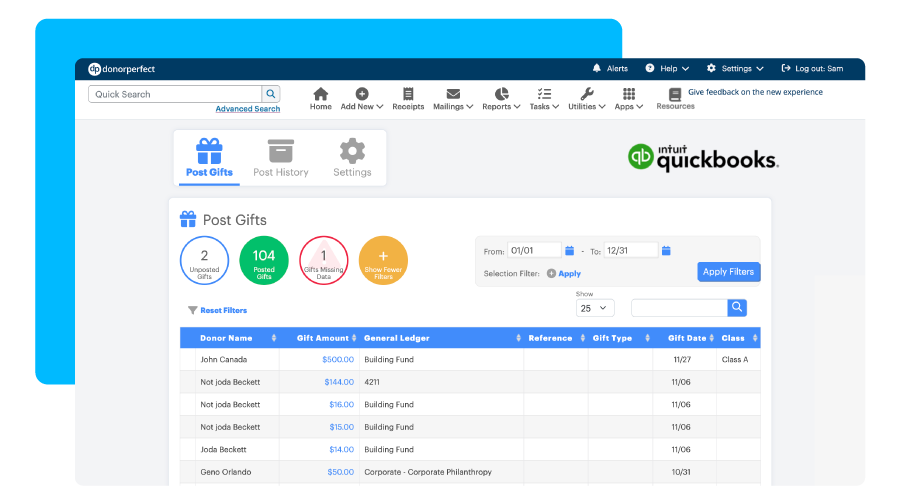Switch to the Post History tab
Screen dimensions: 900x504
pos(281,158)
